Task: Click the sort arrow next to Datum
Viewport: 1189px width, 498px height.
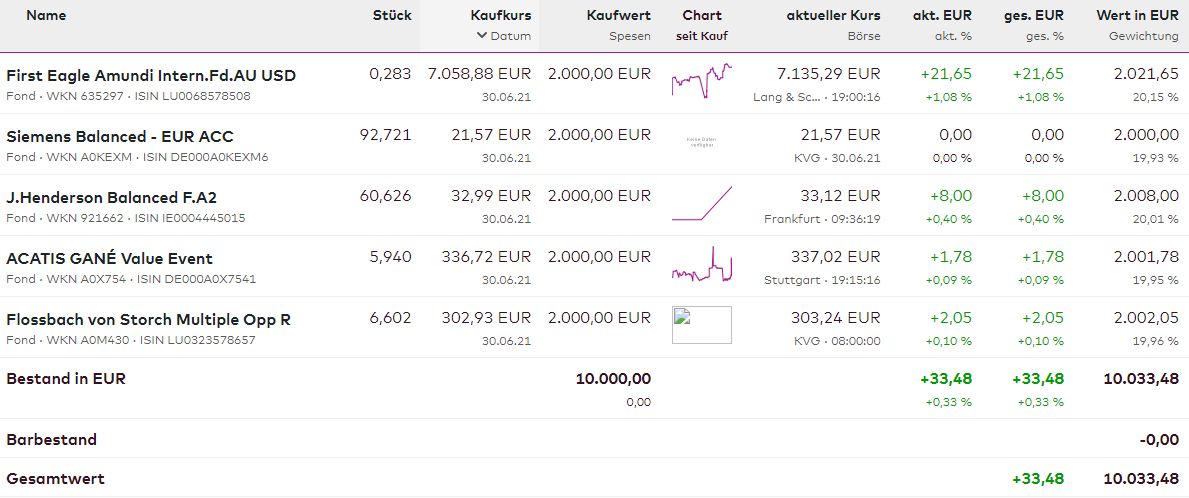Action: (482, 35)
